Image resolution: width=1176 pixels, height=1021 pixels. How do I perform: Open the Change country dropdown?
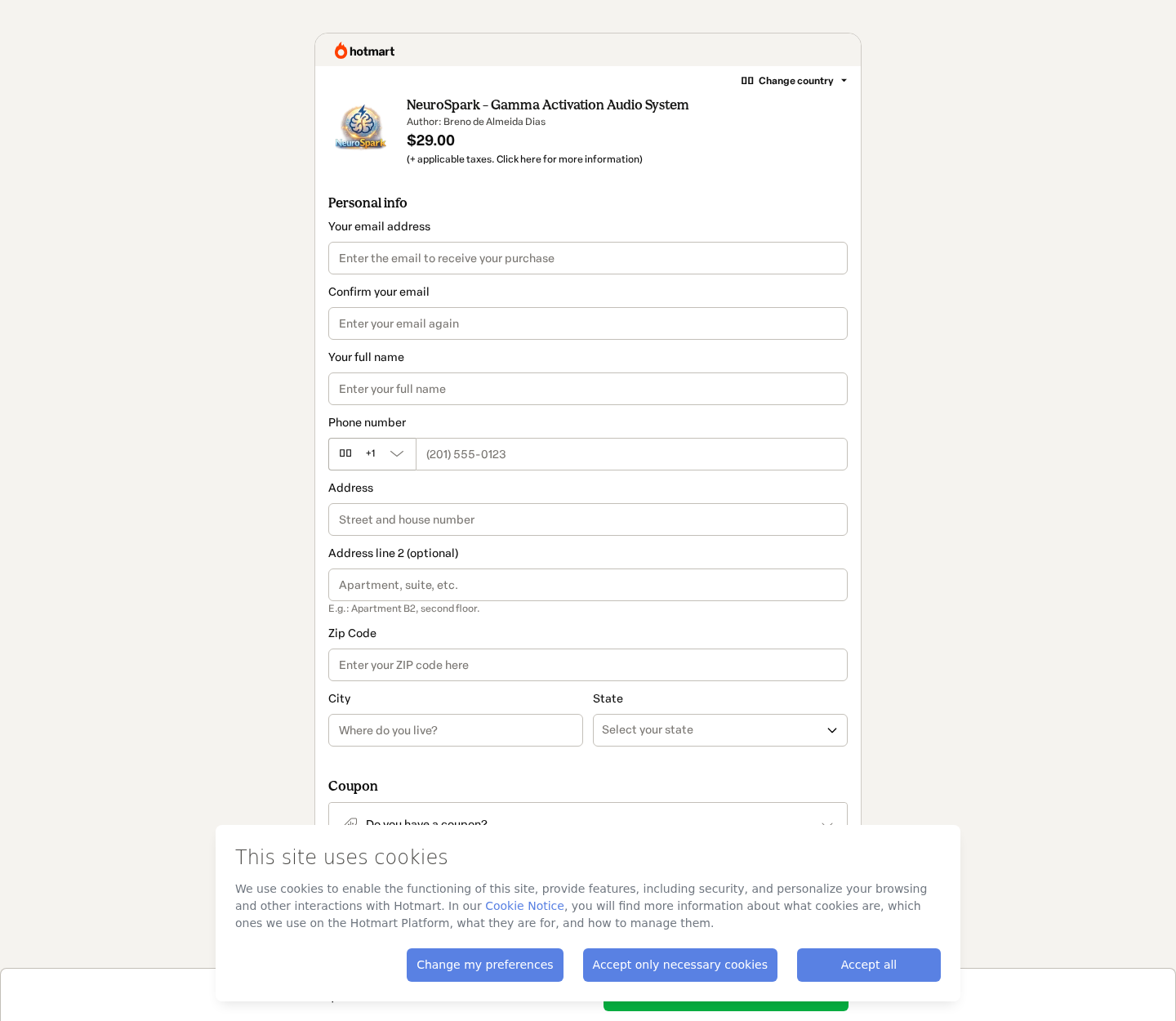click(x=794, y=81)
